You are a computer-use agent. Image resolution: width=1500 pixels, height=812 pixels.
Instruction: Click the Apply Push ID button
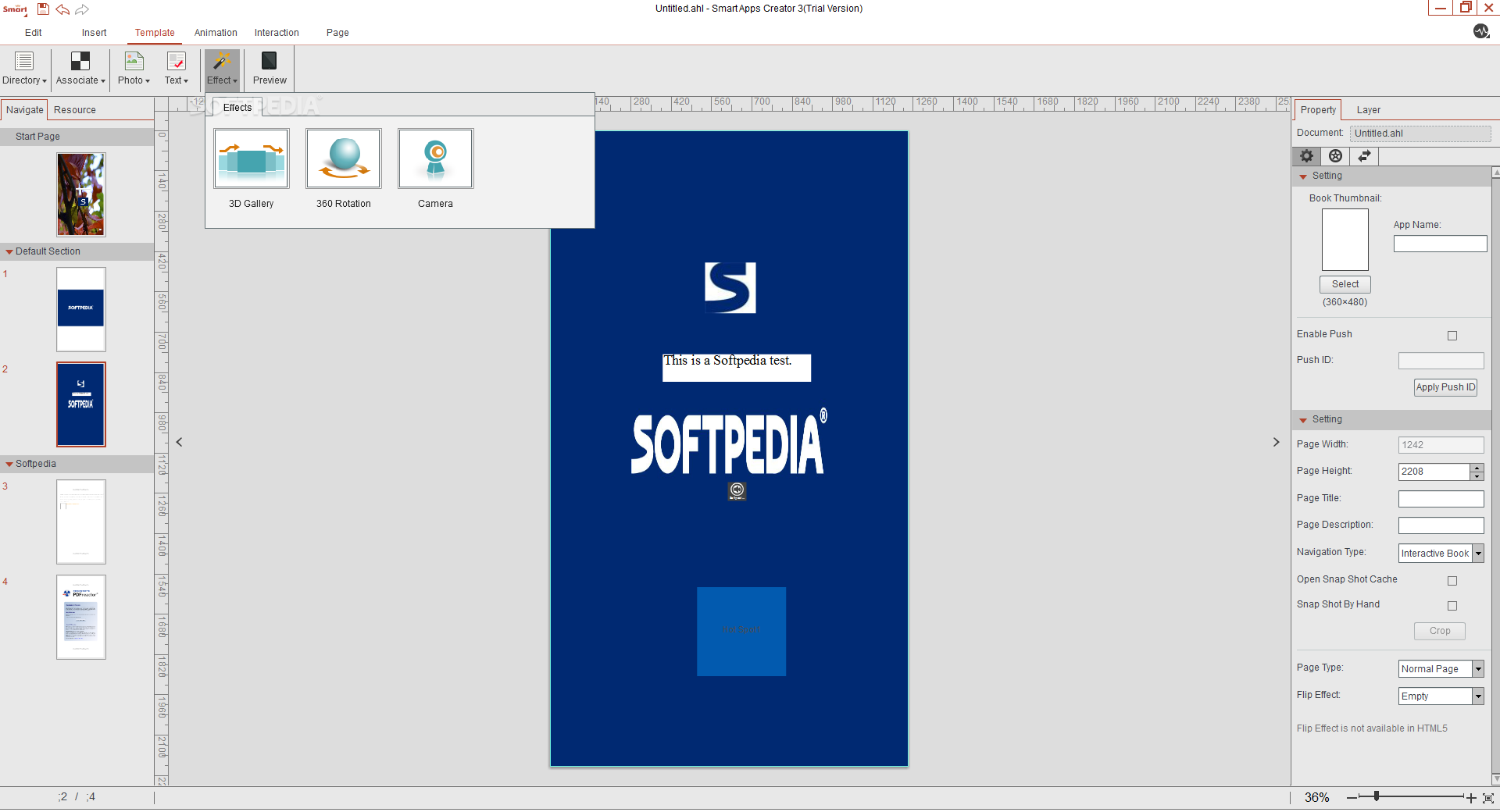coord(1445,387)
